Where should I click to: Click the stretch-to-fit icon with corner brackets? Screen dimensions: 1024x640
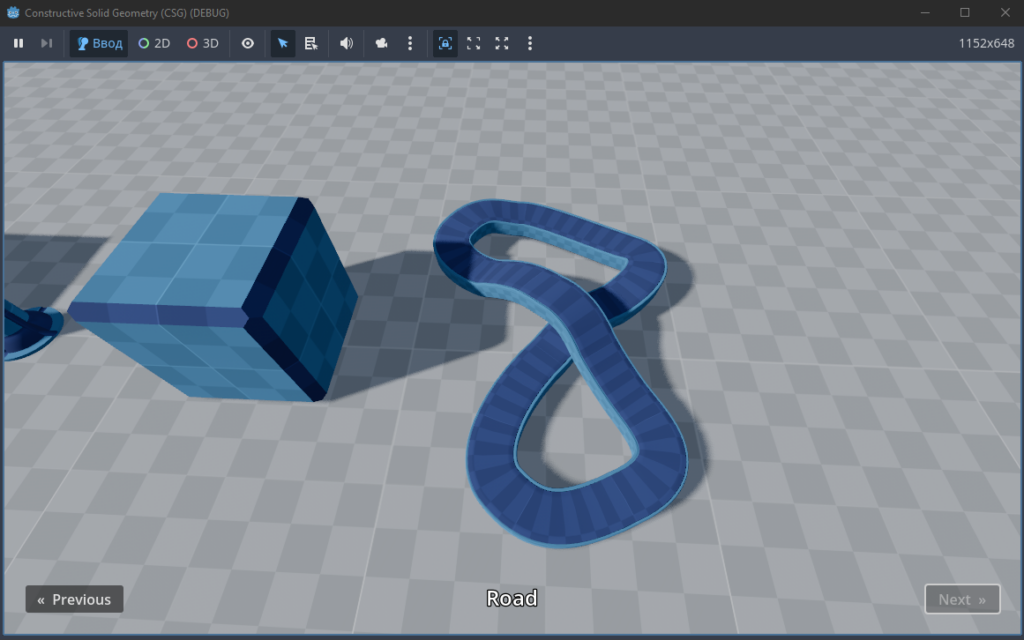(x=473, y=43)
